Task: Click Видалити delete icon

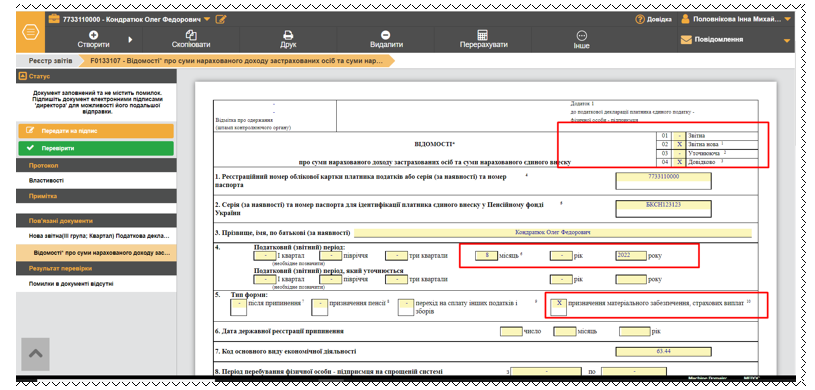Action: (386, 35)
